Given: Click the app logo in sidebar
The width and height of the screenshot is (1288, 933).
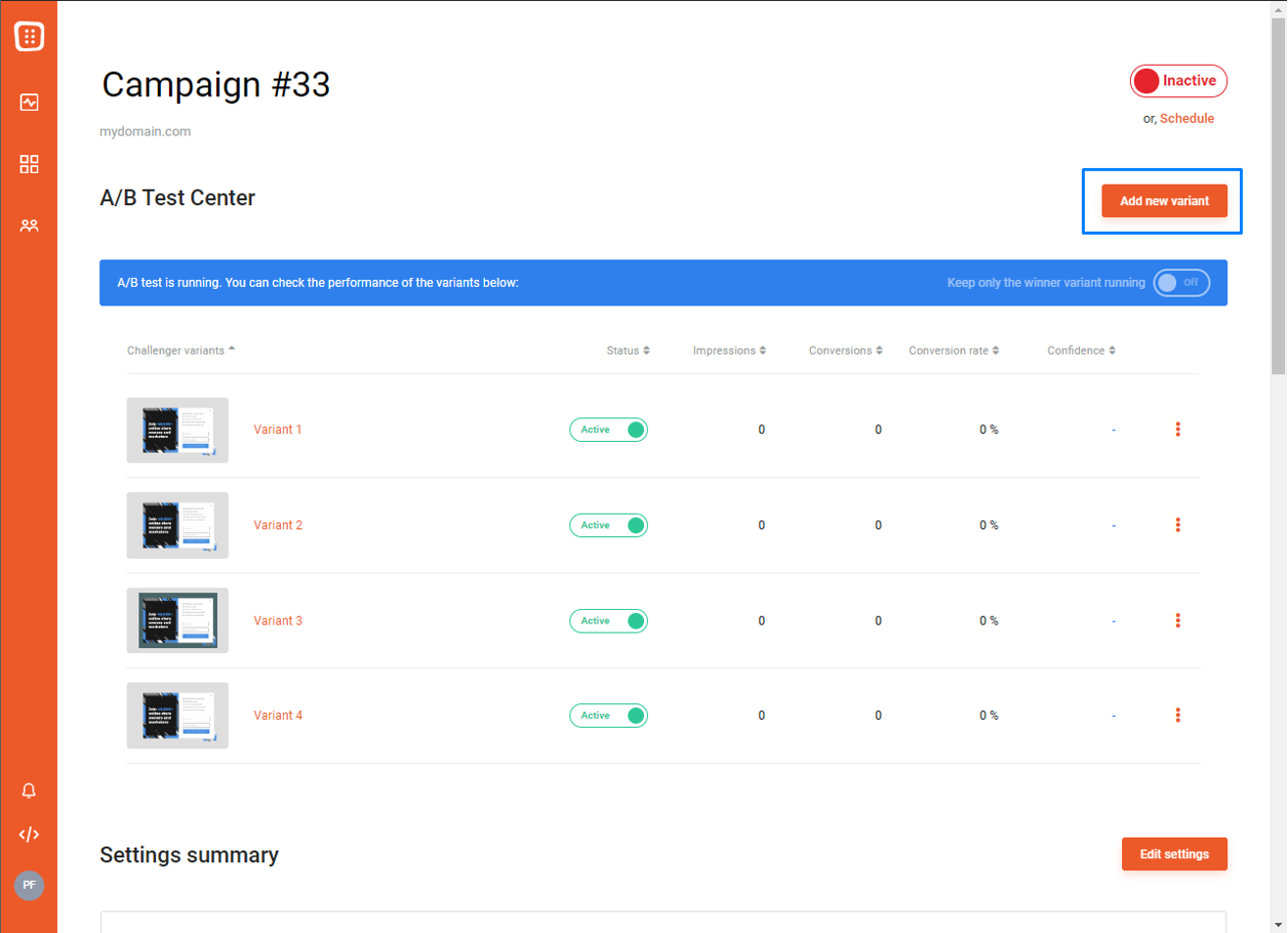Looking at the screenshot, I should pos(29,37).
